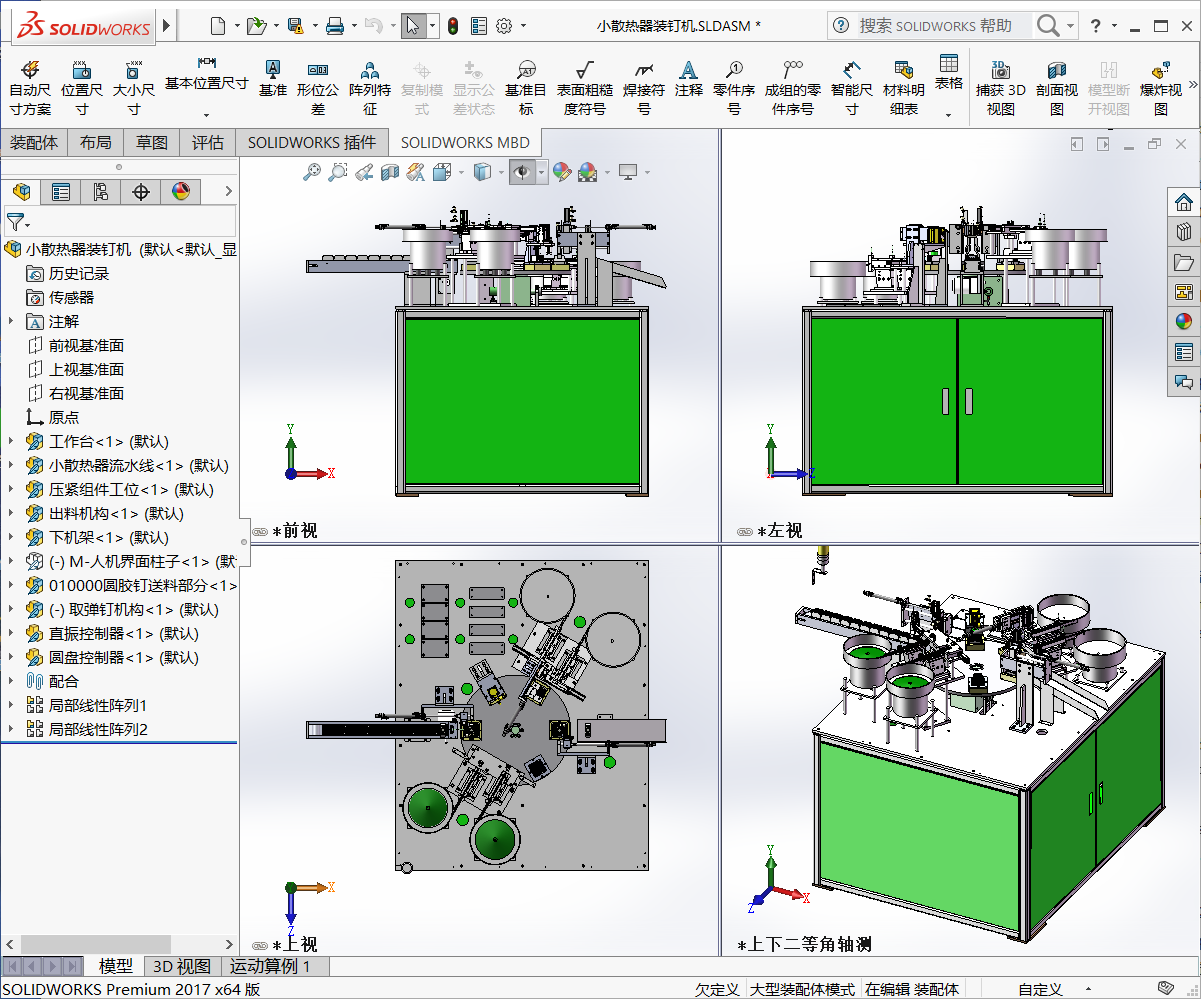Toggle the link icon beside *上视 view label
Viewport: 1201px width, 999px height.
(260, 944)
